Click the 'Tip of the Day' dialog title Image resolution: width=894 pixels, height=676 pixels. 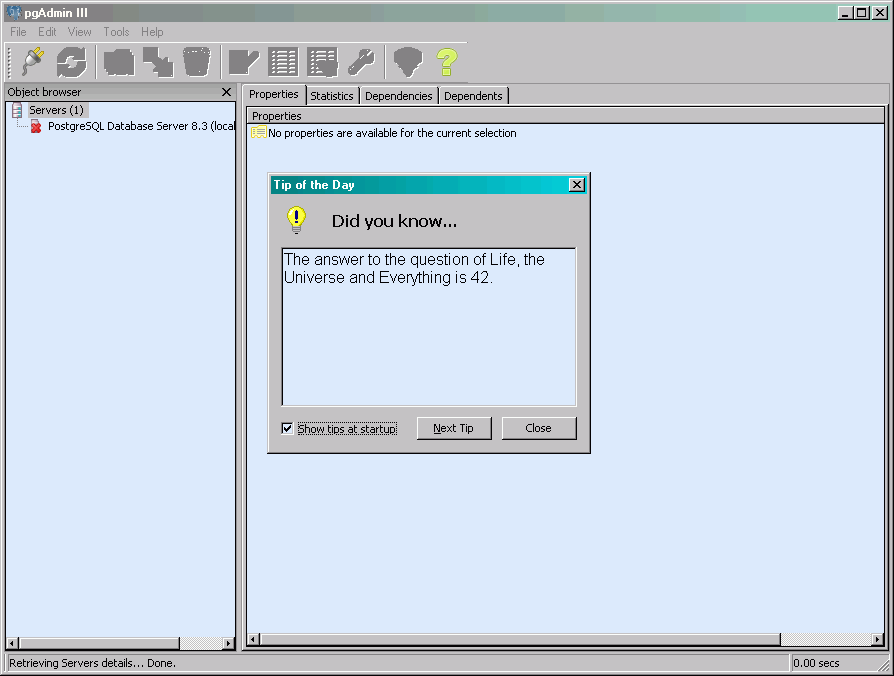pos(314,185)
